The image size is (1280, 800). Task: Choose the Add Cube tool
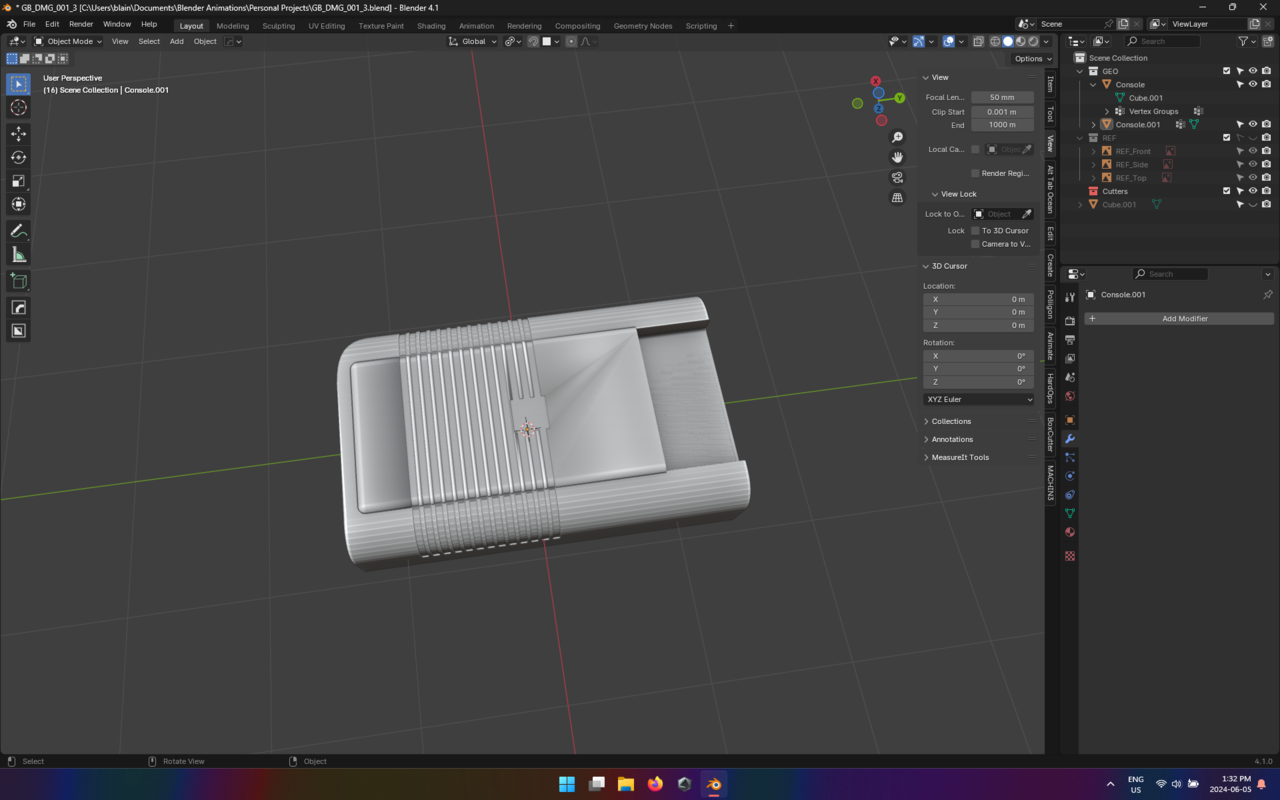[18, 281]
